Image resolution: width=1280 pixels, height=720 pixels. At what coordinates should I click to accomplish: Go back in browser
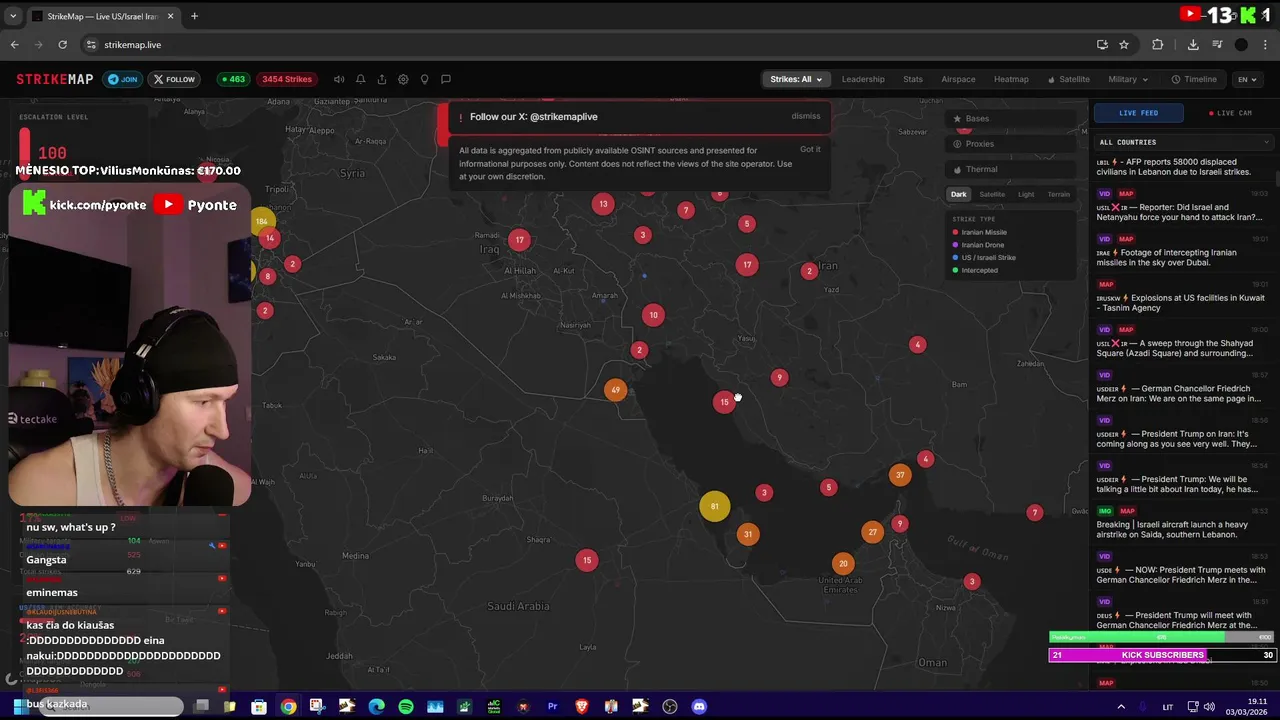[14, 44]
